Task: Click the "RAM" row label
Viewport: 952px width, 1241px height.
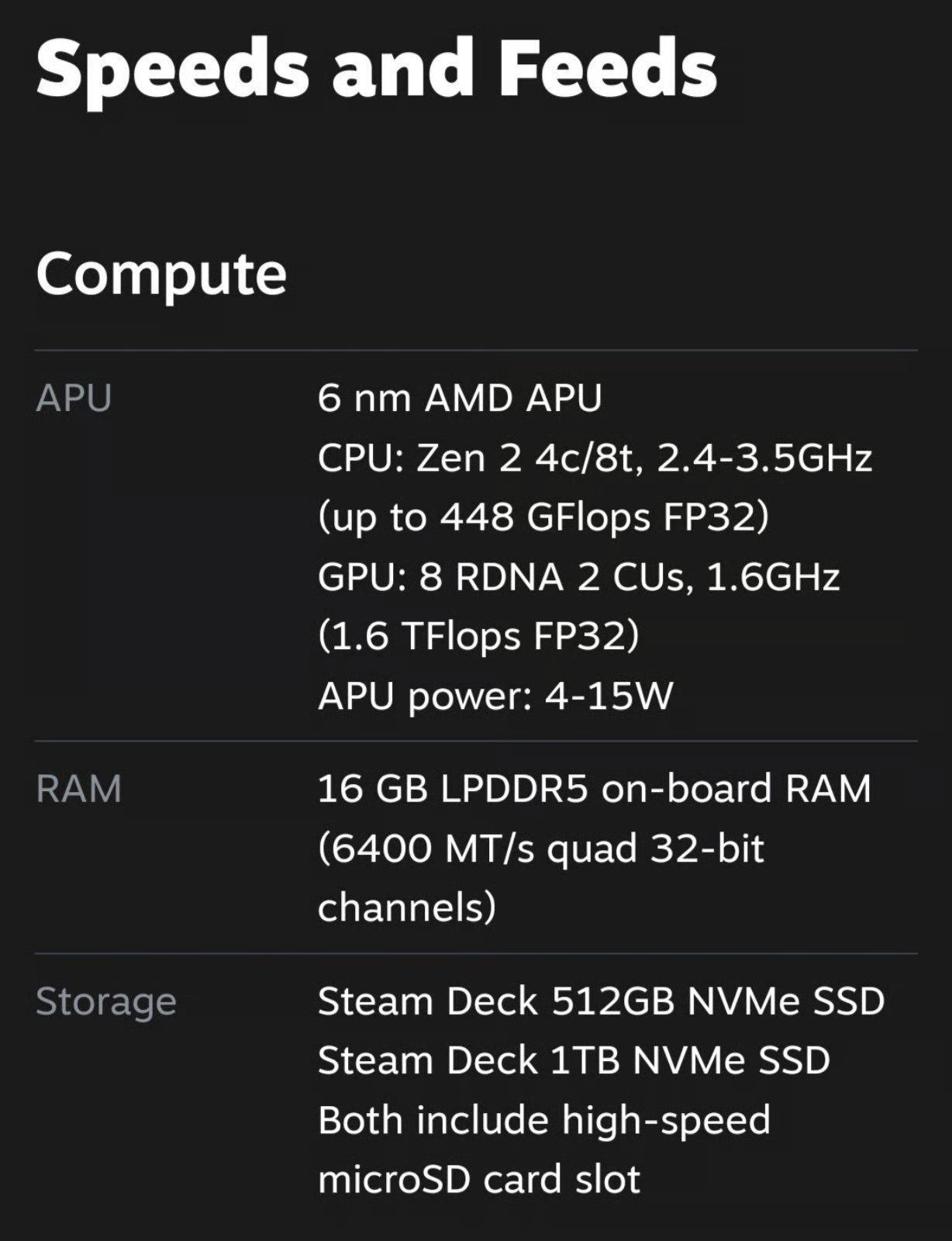Action: tap(79, 789)
